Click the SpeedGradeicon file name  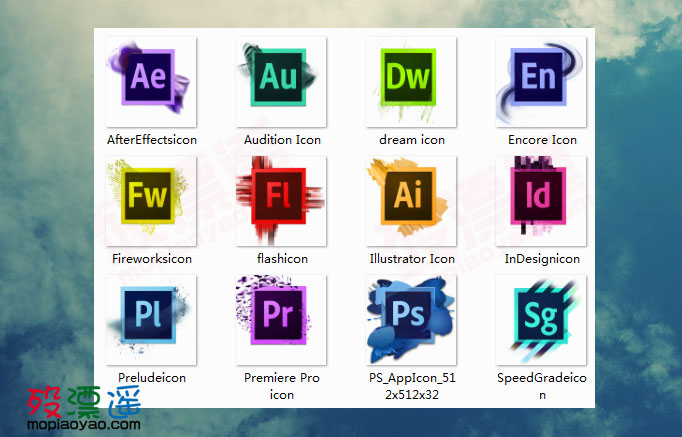pos(542,386)
